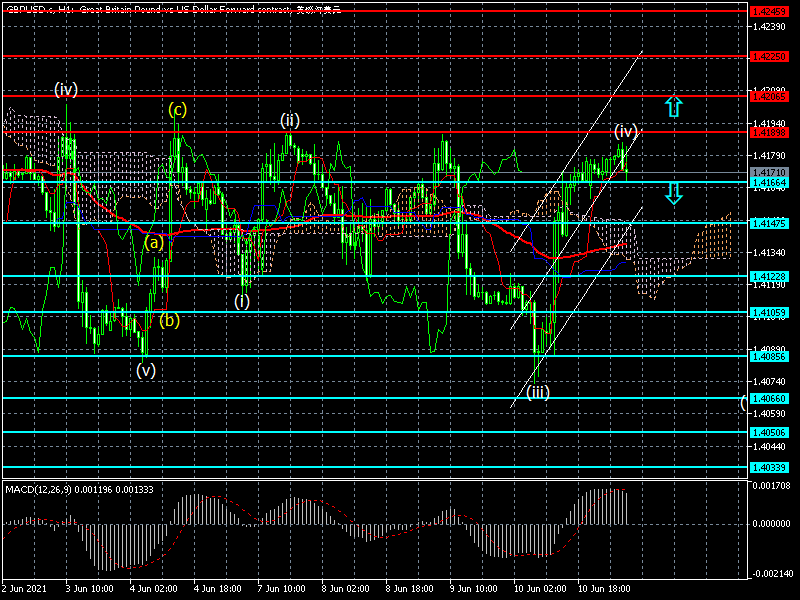800x600 pixels.
Task: Select the yellow (c) wave label
Action: click(177, 110)
